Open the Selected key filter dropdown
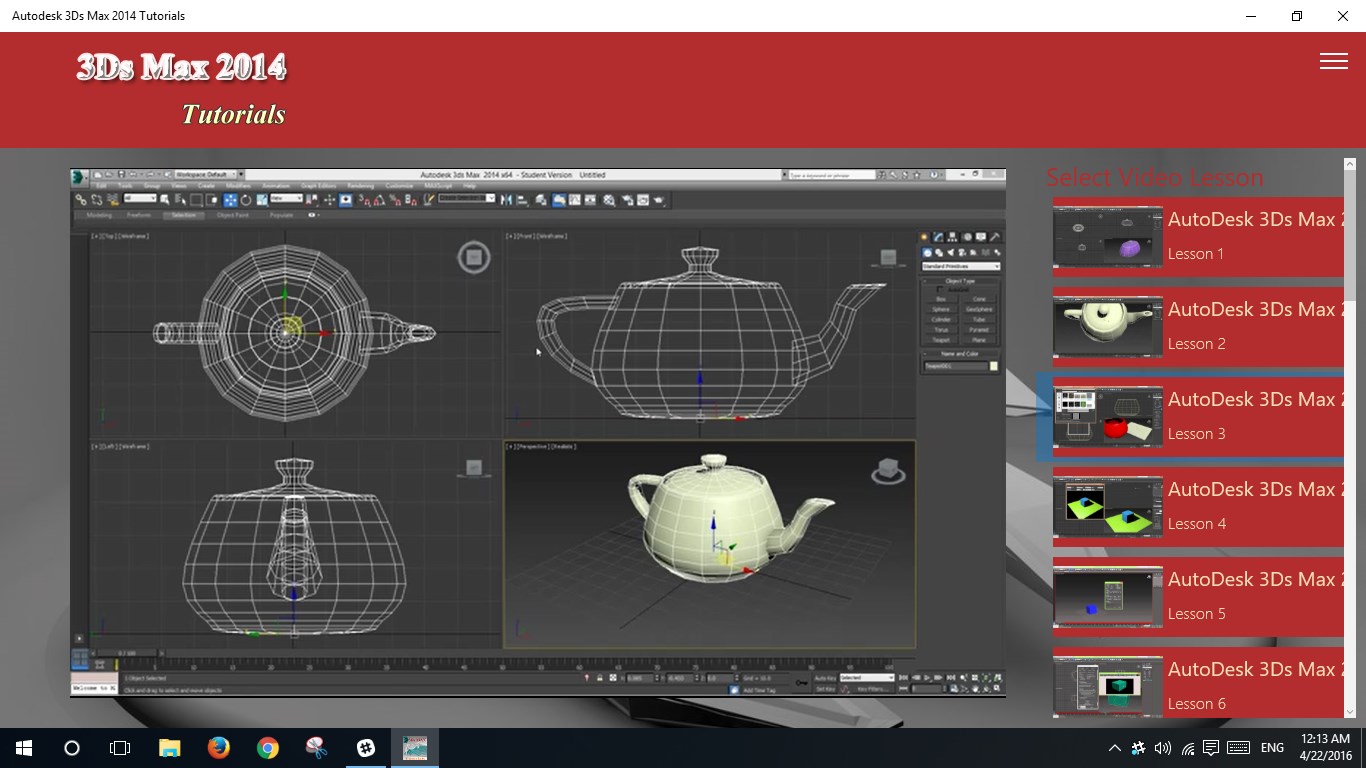The height and width of the screenshot is (768, 1366). pyautogui.click(x=867, y=677)
